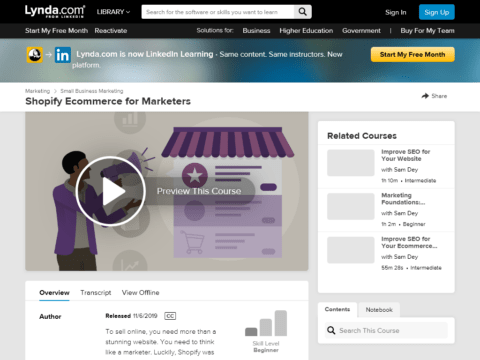Click the Preview This Course label
Screen dimensions: 480x360
pos(199,191)
